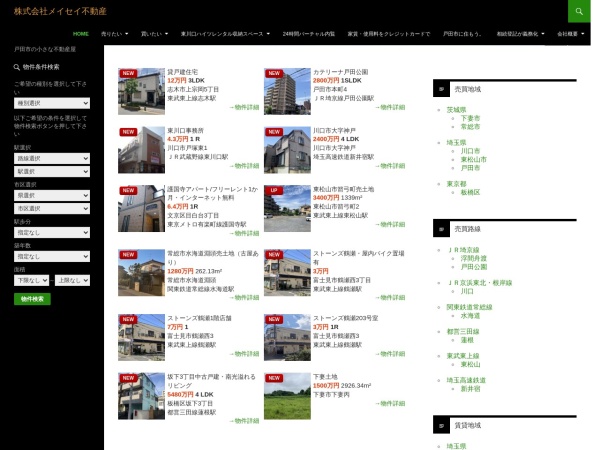Expand the 買いたい menu

pyautogui.click(x=154, y=34)
